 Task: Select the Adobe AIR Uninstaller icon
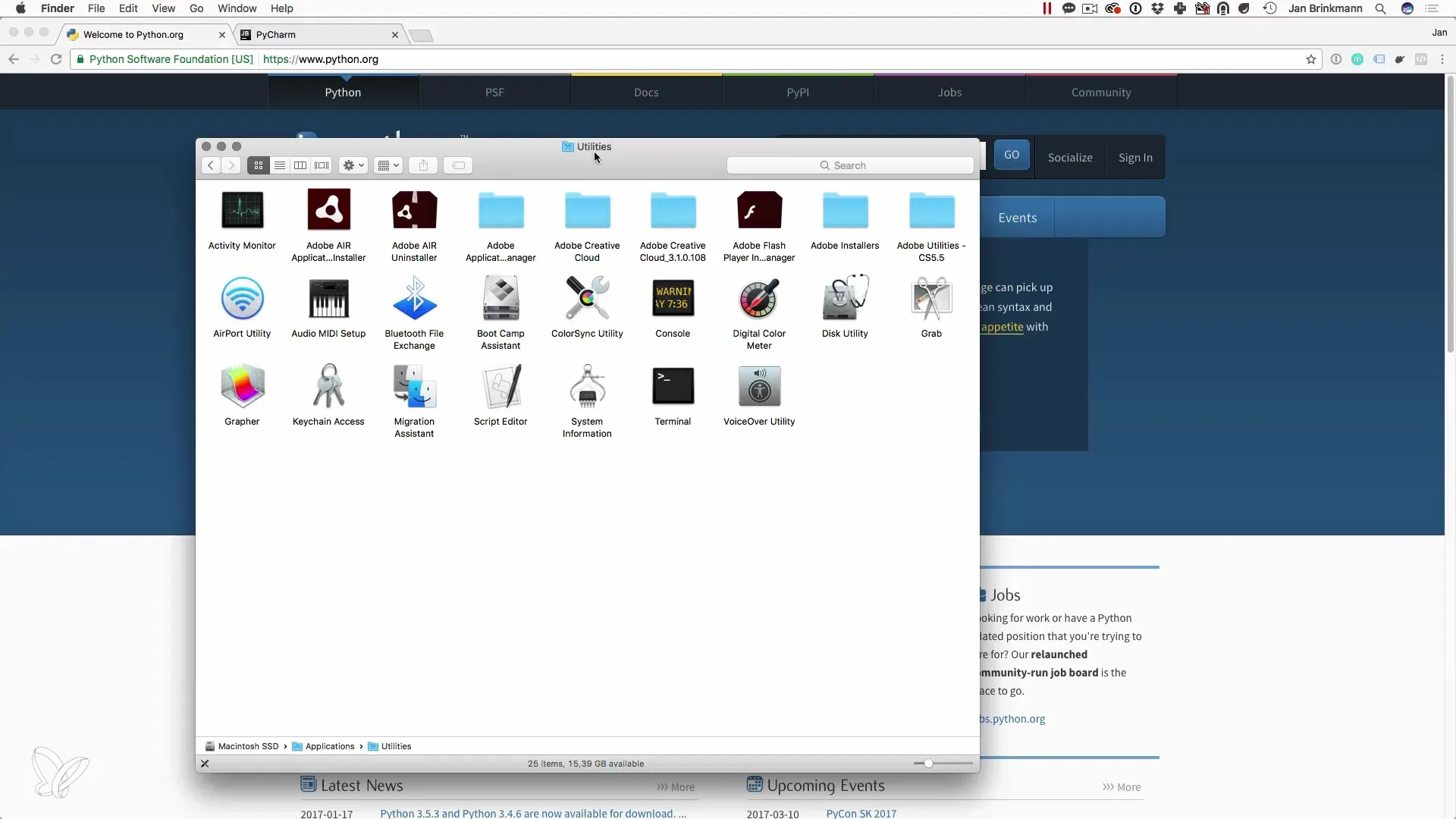(x=414, y=210)
